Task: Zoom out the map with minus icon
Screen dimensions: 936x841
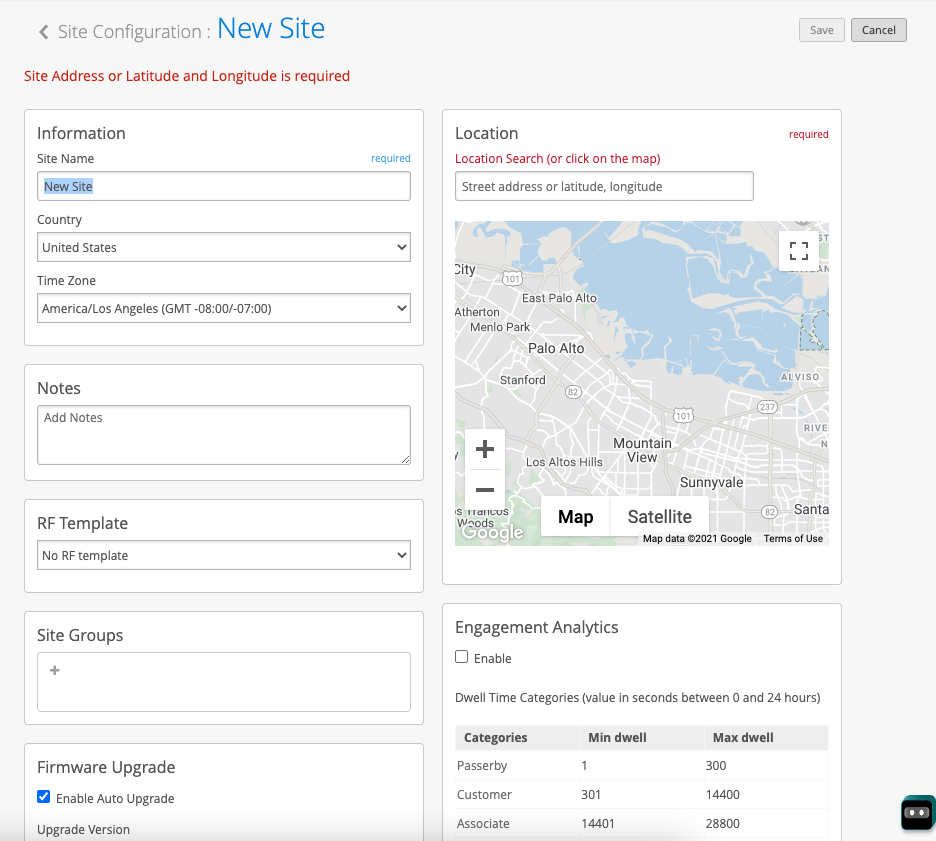Action: point(485,490)
